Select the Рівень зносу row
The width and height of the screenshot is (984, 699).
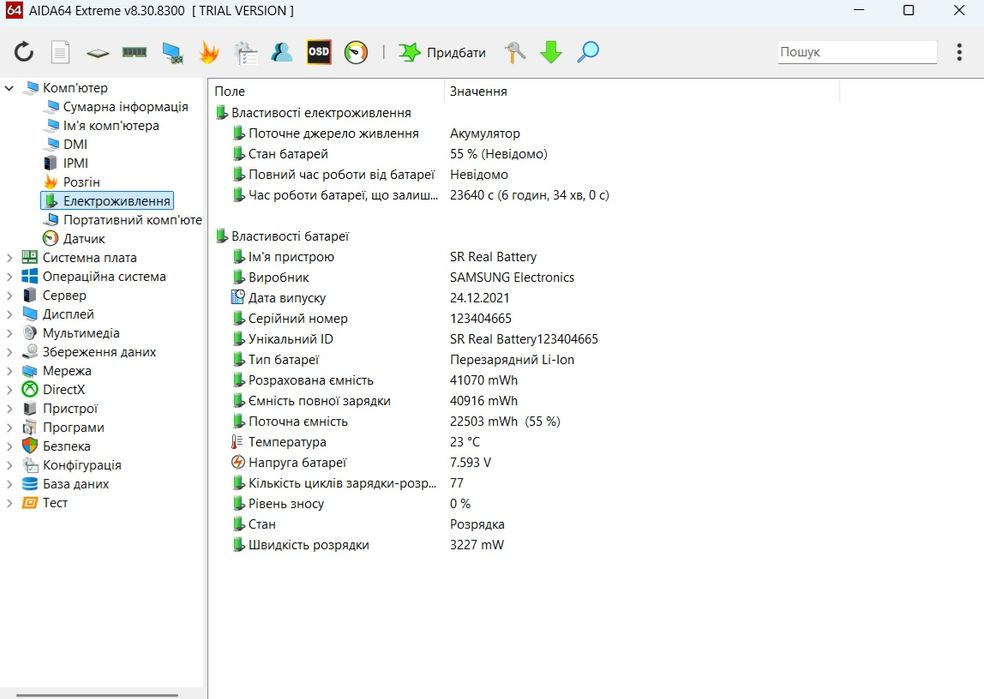point(286,504)
